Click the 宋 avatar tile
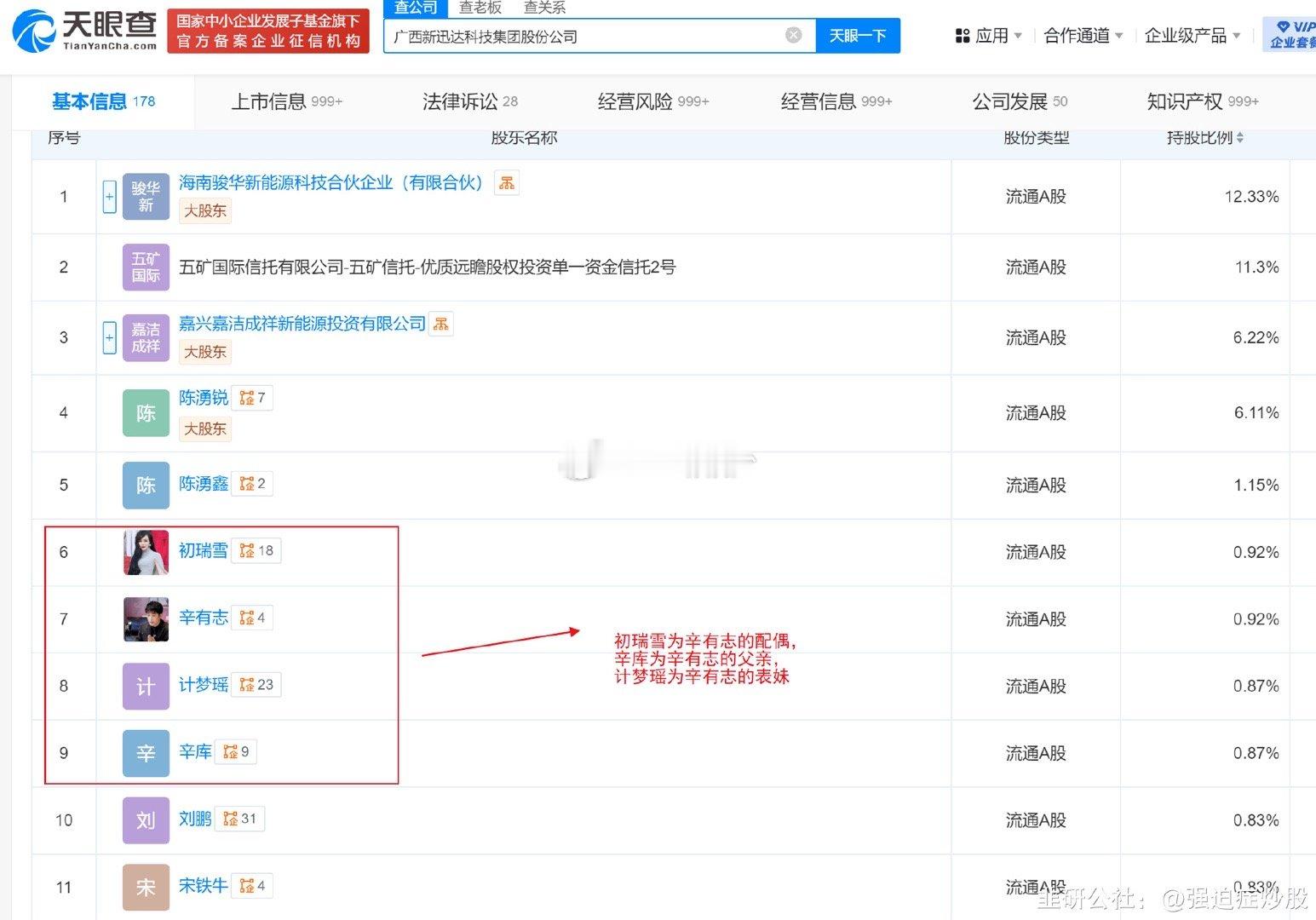Image resolution: width=1316 pixels, height=920 pixels. point(146,888)
